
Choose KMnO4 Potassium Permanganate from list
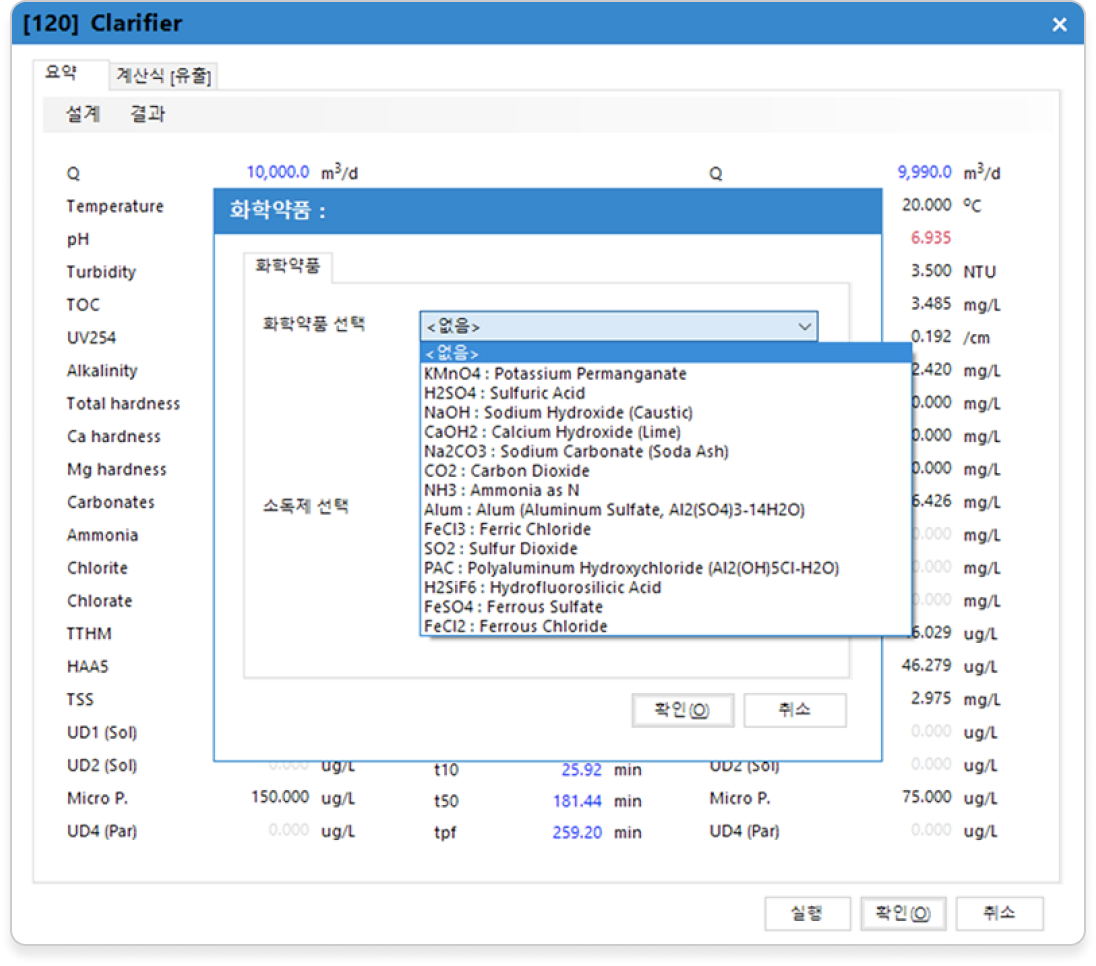[x=555, y=373]
